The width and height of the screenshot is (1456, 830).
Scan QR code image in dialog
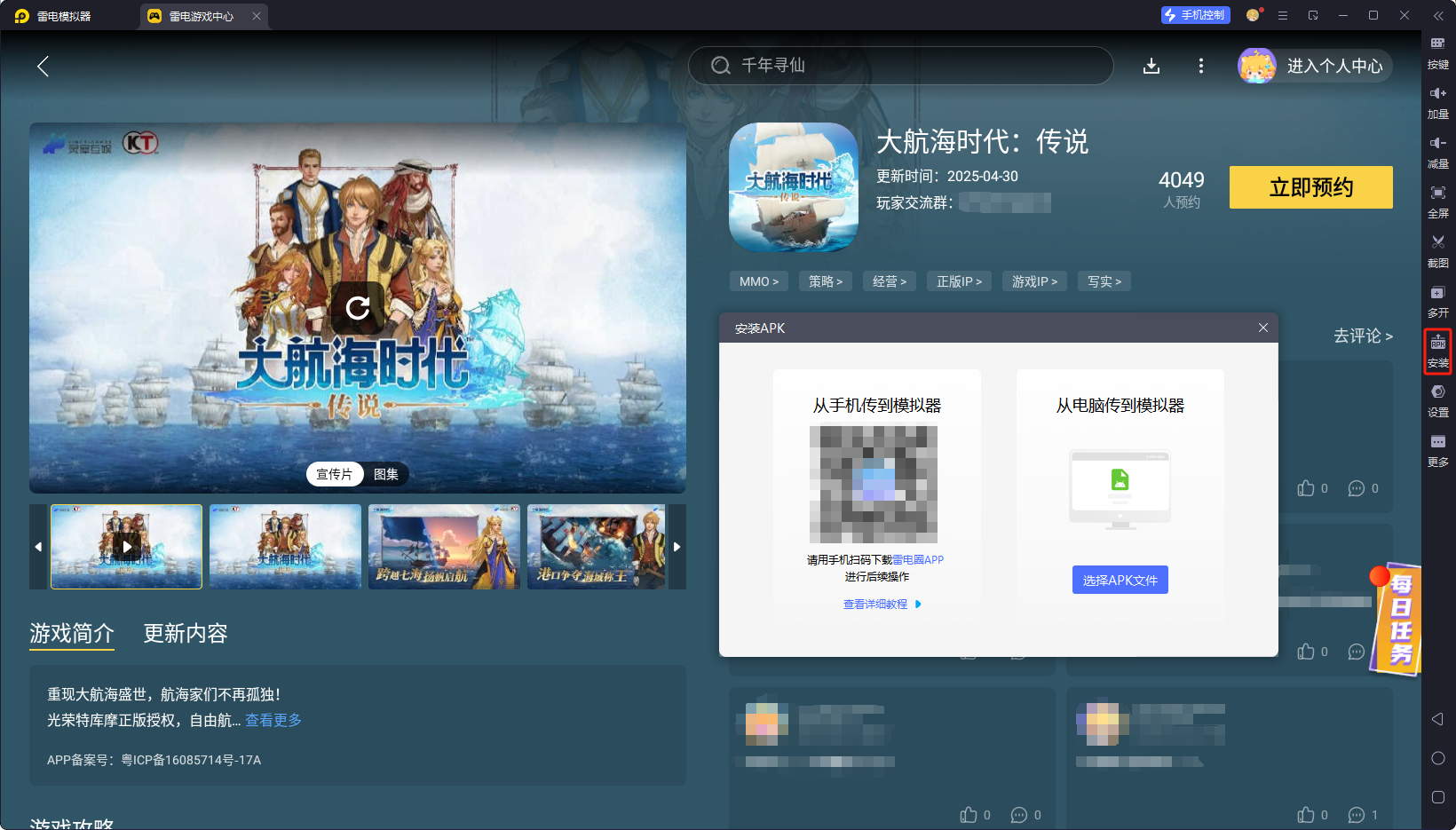coord(874,485)
